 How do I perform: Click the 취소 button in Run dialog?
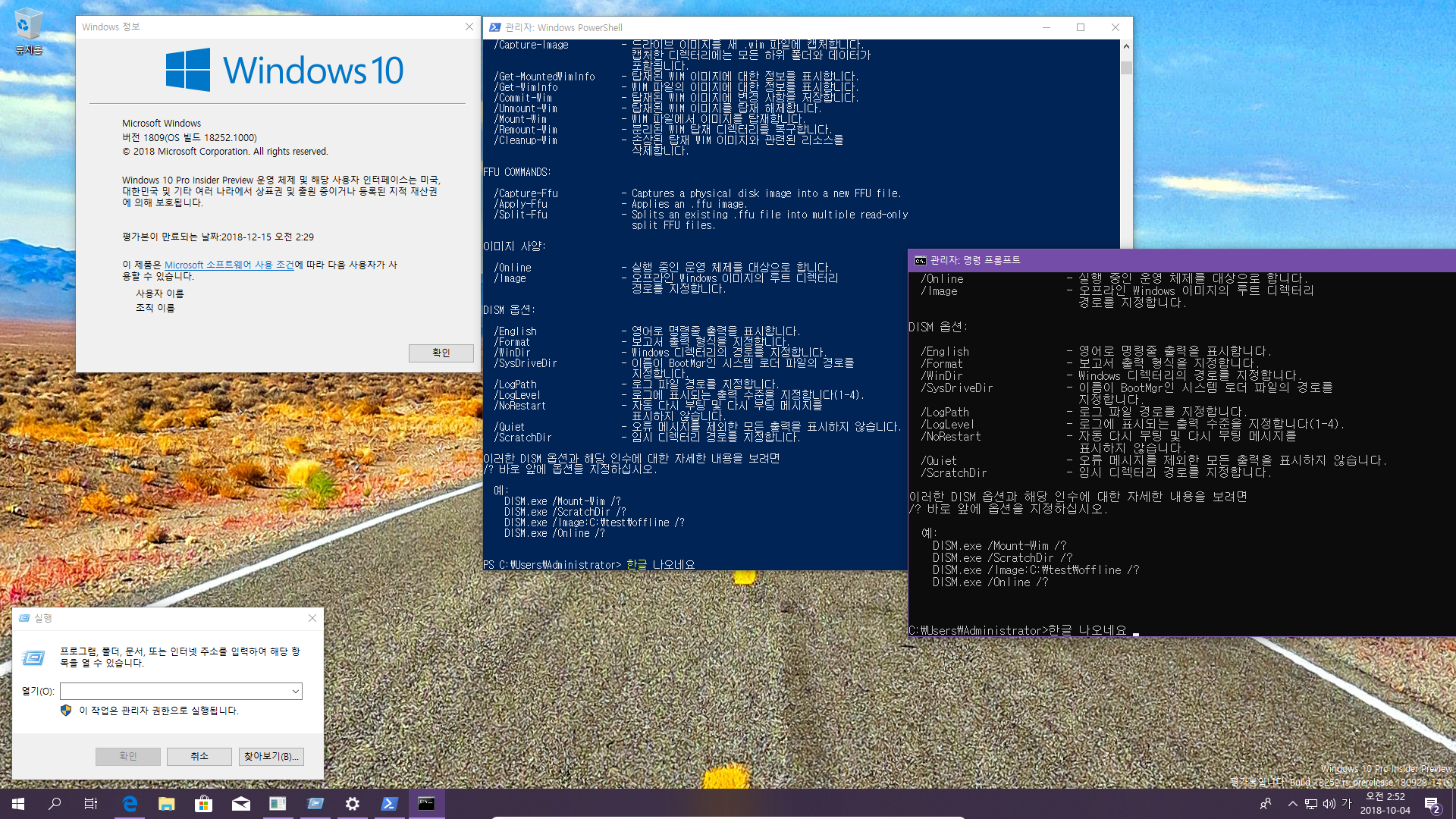point(199,756)
